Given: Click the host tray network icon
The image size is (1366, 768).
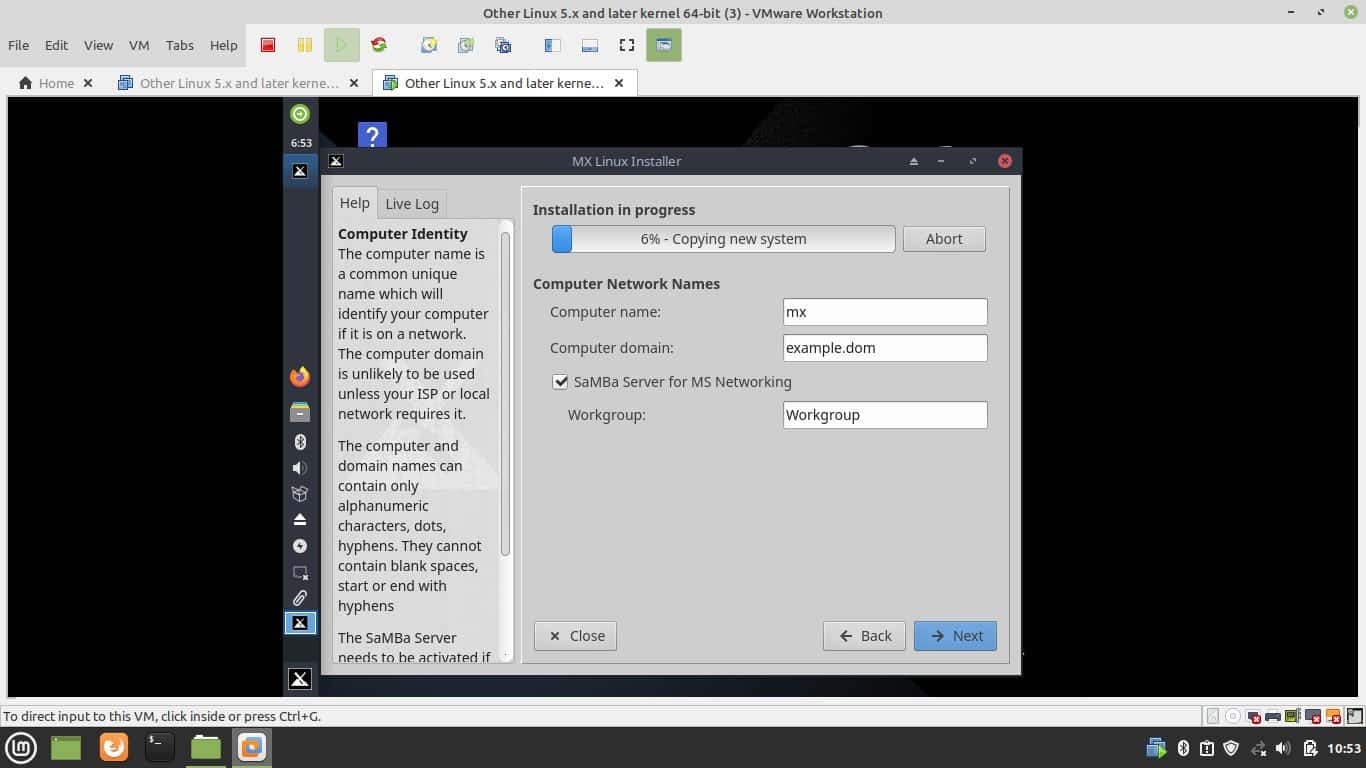Looking at the screenshot, I should click(1258, 748).
